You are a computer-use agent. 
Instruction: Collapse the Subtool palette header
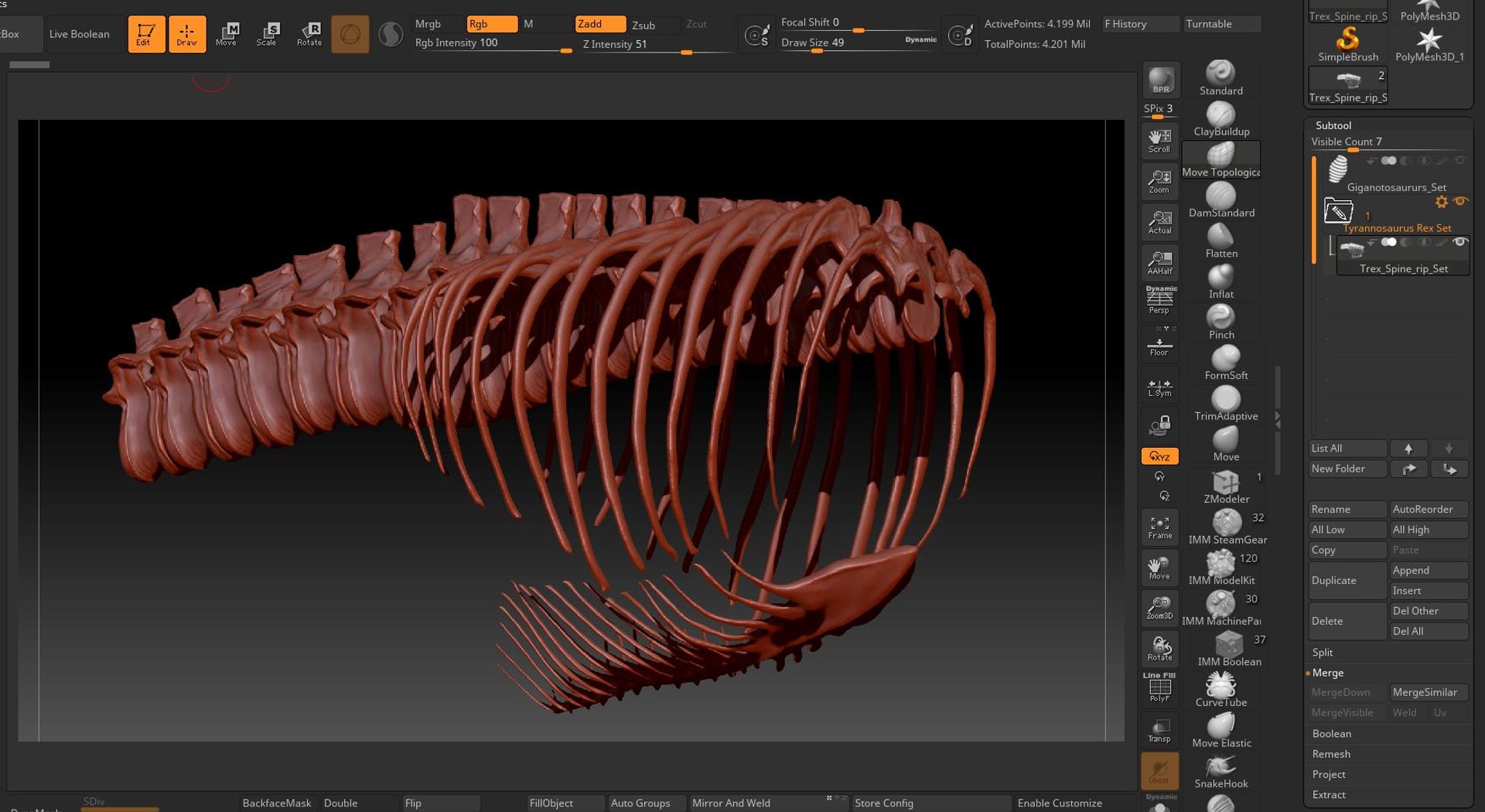pos(1333,125)
